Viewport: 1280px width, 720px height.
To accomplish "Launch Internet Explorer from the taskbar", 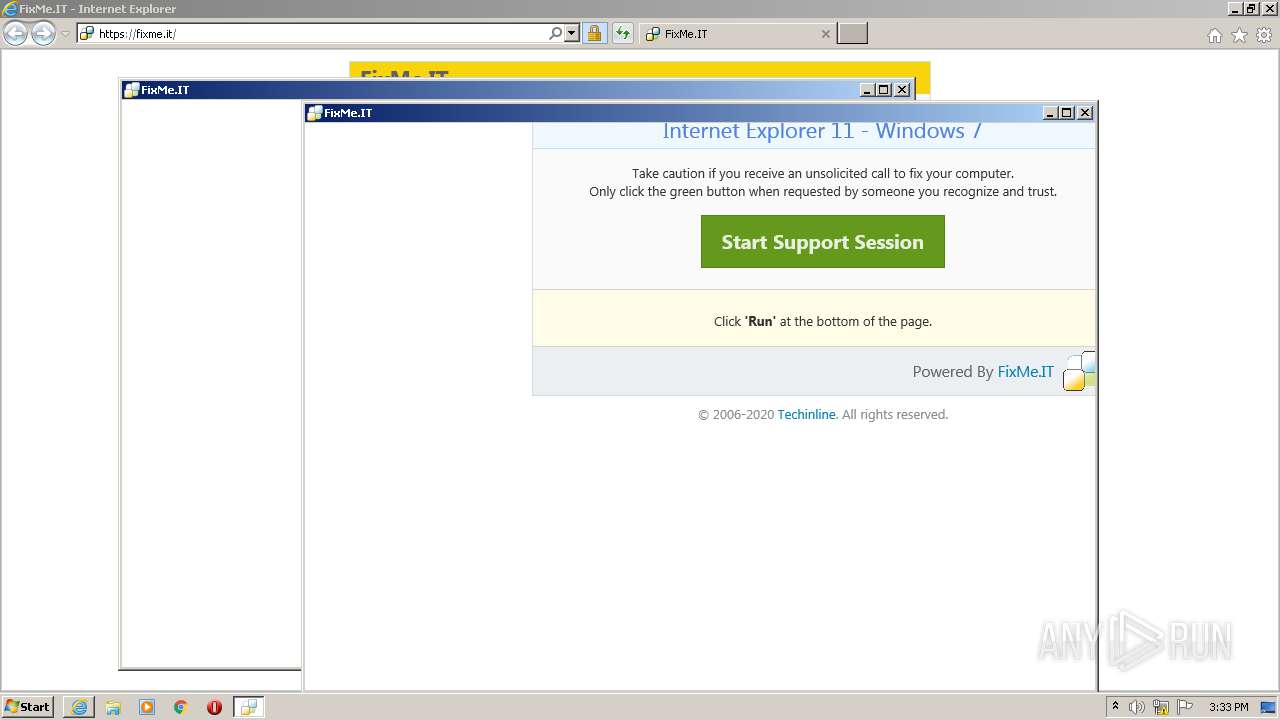I will (x=79, y=707).
